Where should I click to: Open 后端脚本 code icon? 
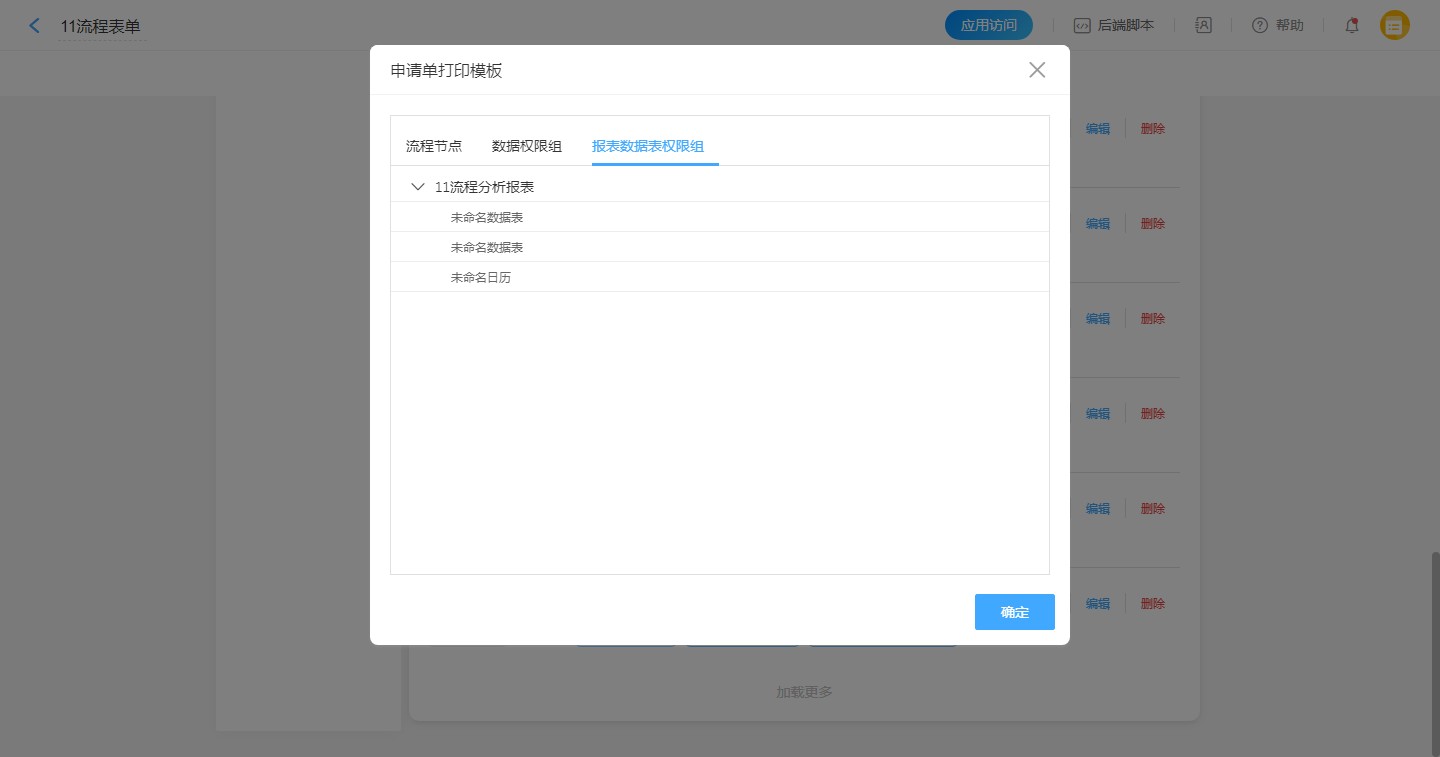1082,26
